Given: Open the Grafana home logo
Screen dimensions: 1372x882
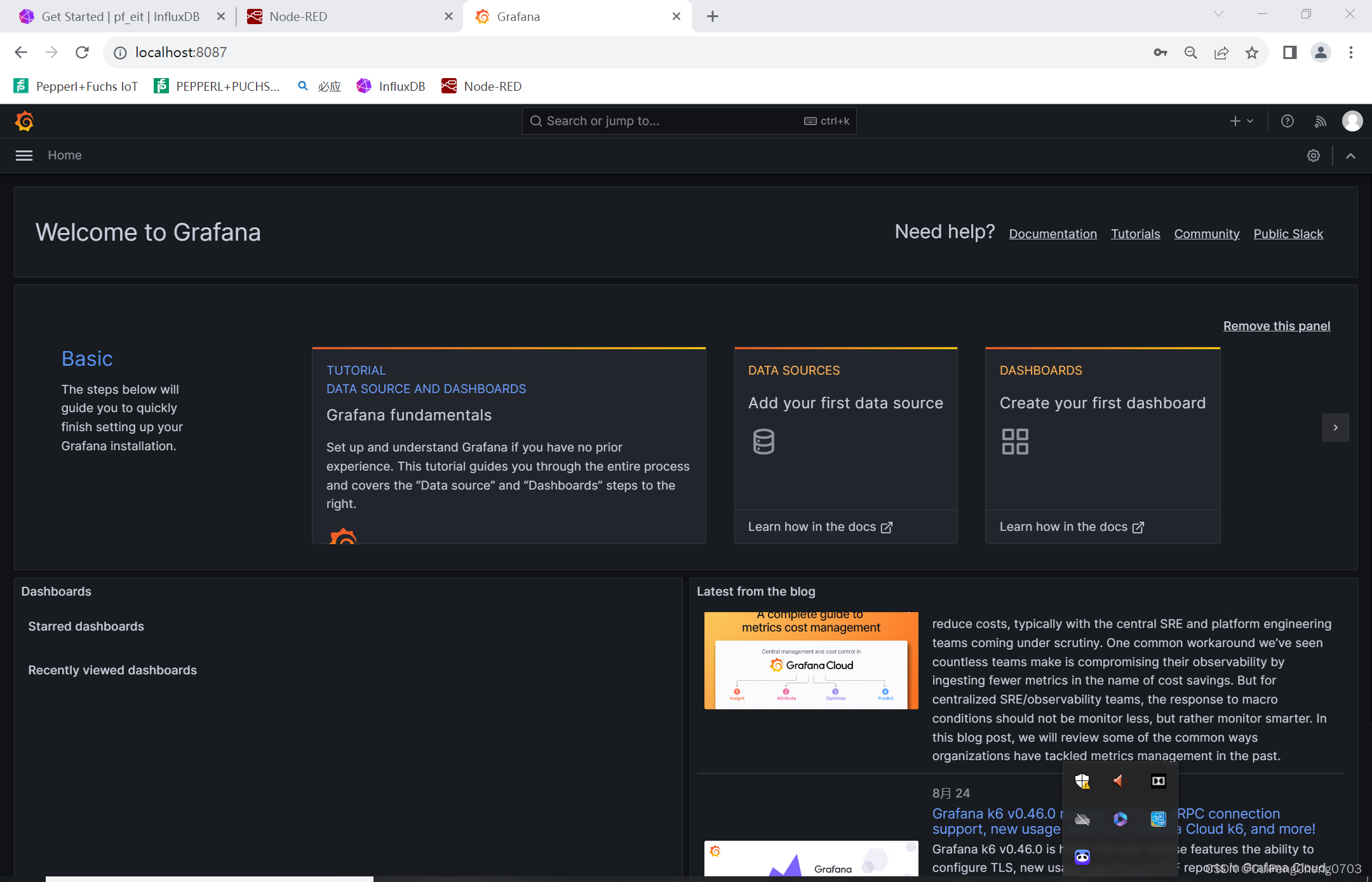Looking at the screenshot, I should pos(24,121).
